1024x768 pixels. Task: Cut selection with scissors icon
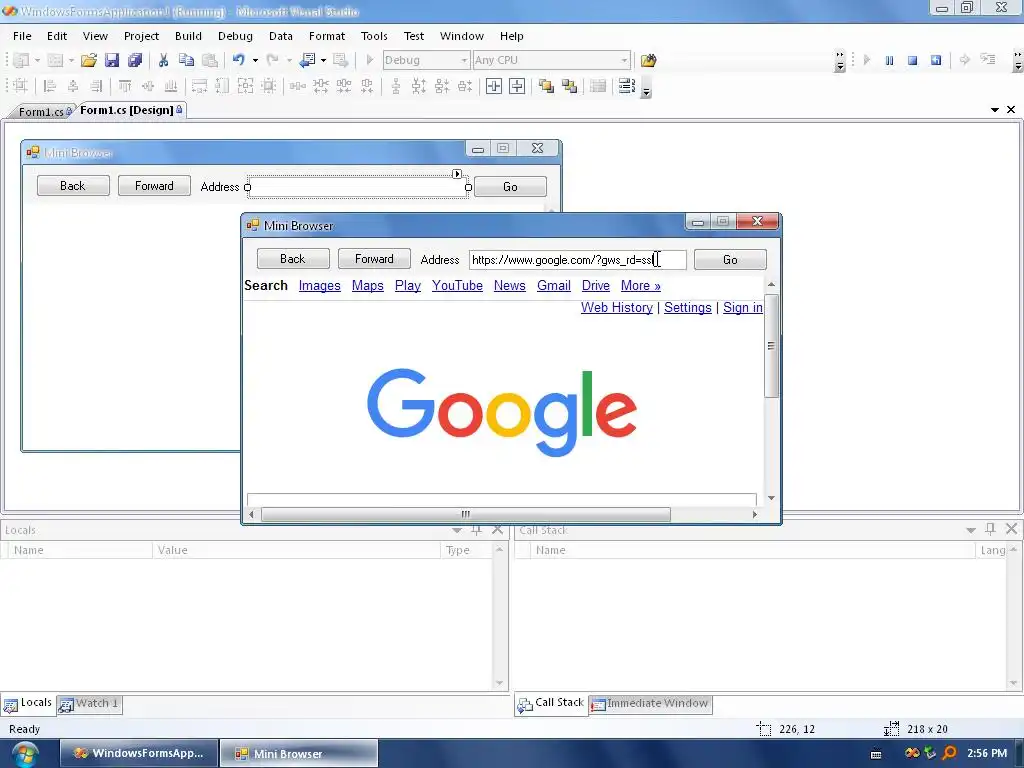163,60
